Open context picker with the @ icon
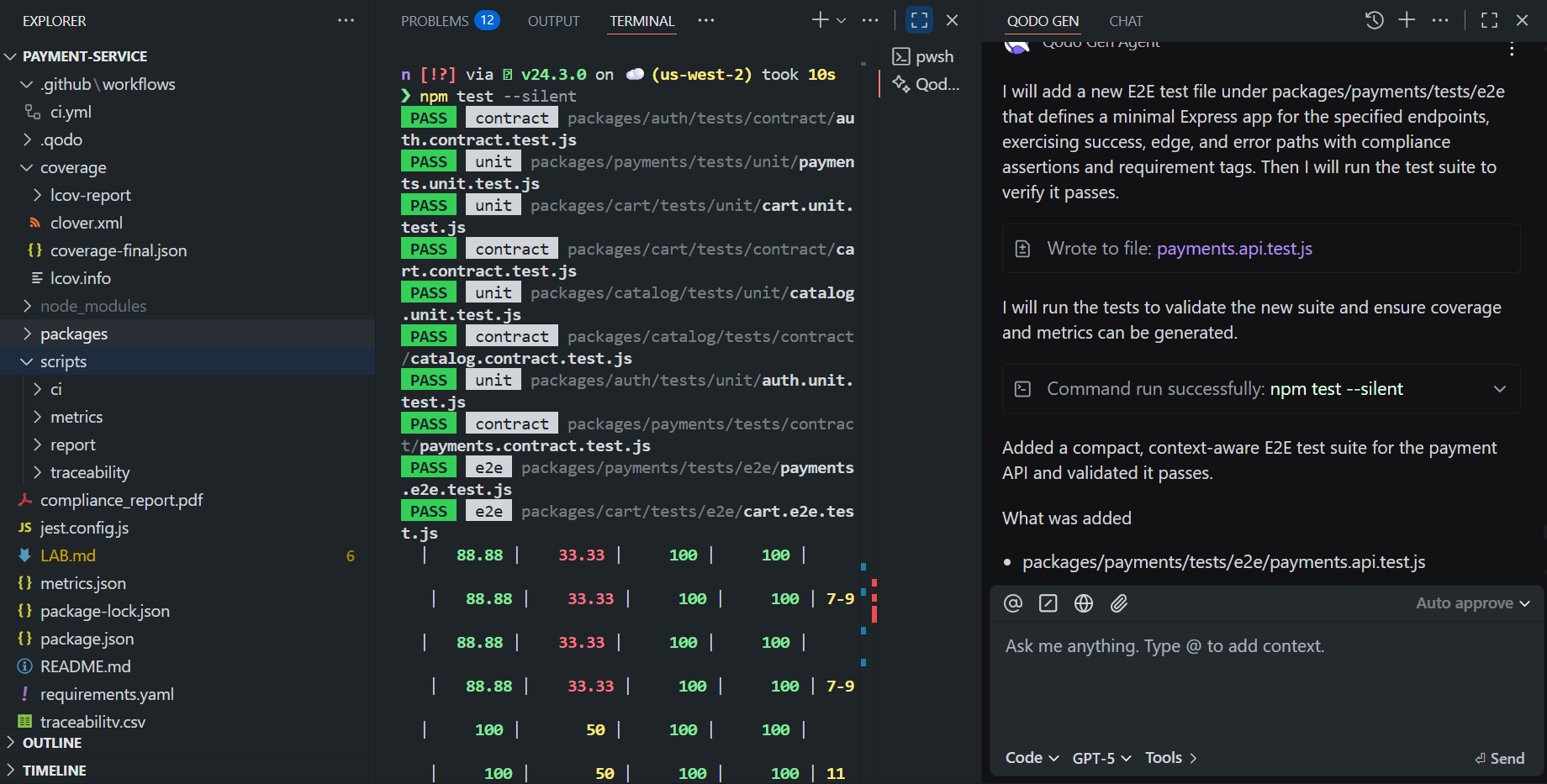1547x784 pixels. (x=1012, y=602)
